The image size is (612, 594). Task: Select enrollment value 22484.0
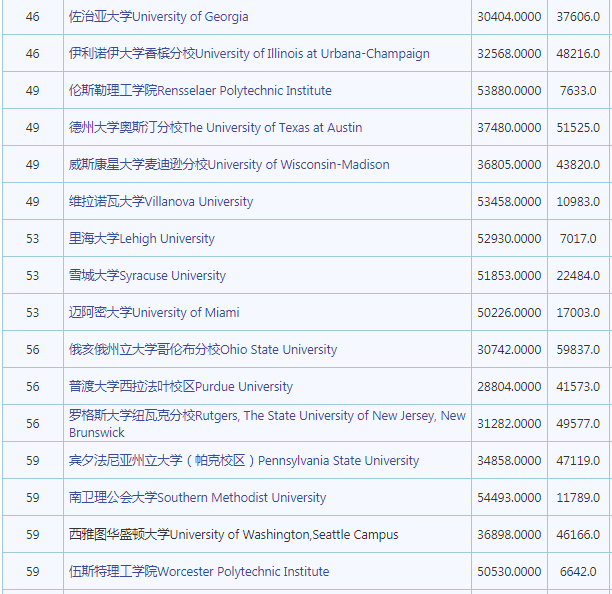pos(578,276)
